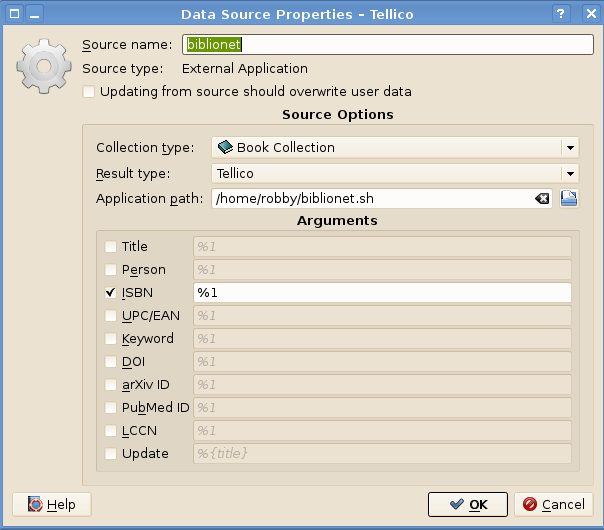Click the window menu icon in title bar
The height and width of the screenshot is (530, 604).
point(15,14)
